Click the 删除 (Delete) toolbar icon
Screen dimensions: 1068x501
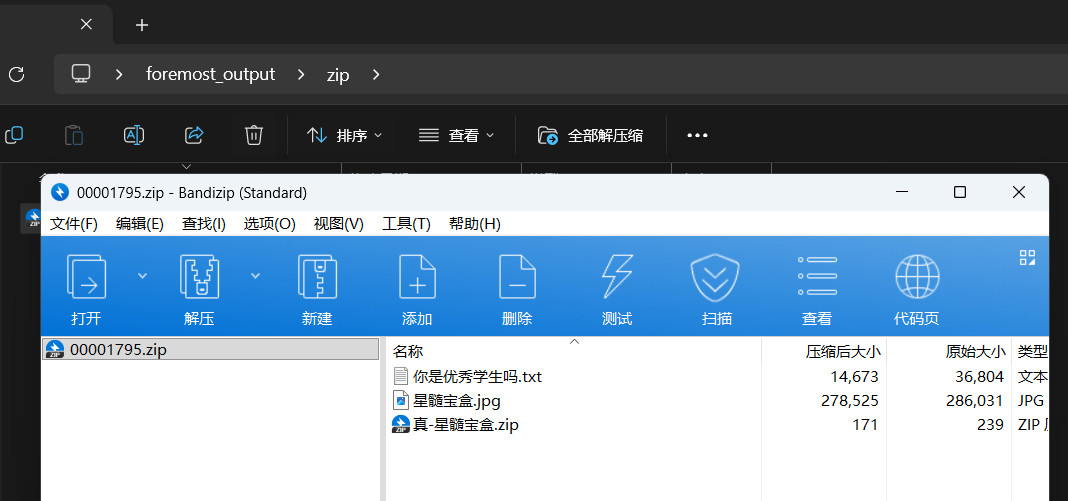click(517, 276)
